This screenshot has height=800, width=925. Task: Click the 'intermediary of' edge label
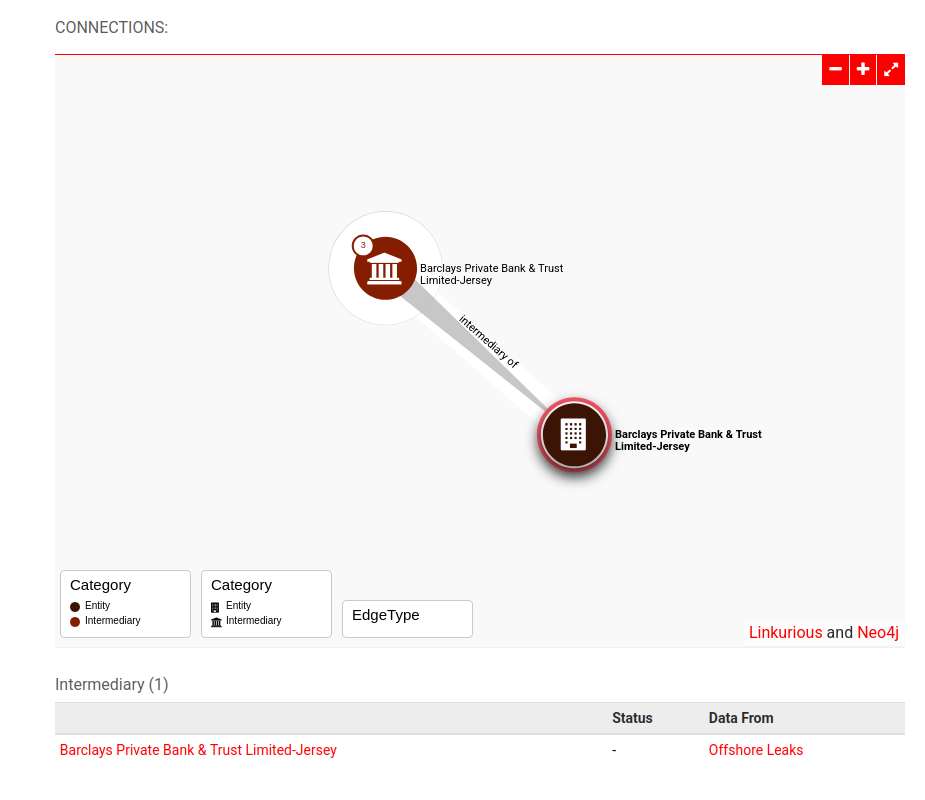(x=489, y=342)
